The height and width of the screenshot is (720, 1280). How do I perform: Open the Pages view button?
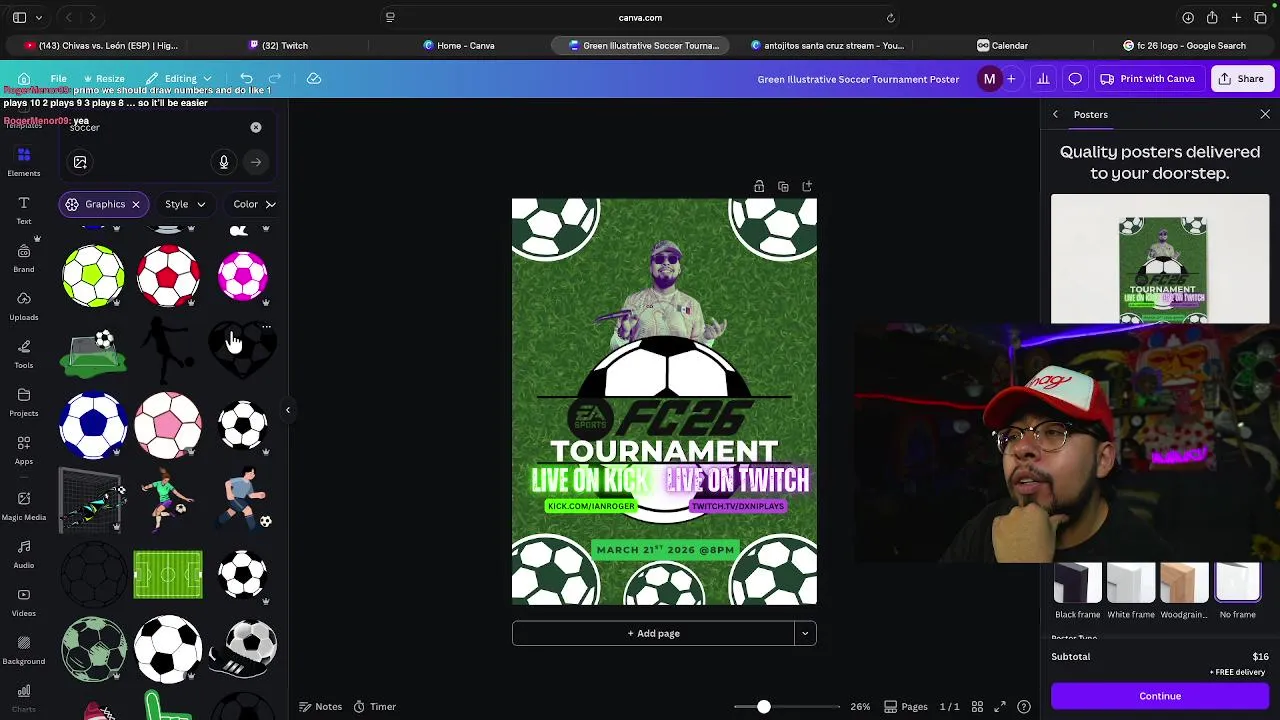pyautogui.click(x=906, y=706)
